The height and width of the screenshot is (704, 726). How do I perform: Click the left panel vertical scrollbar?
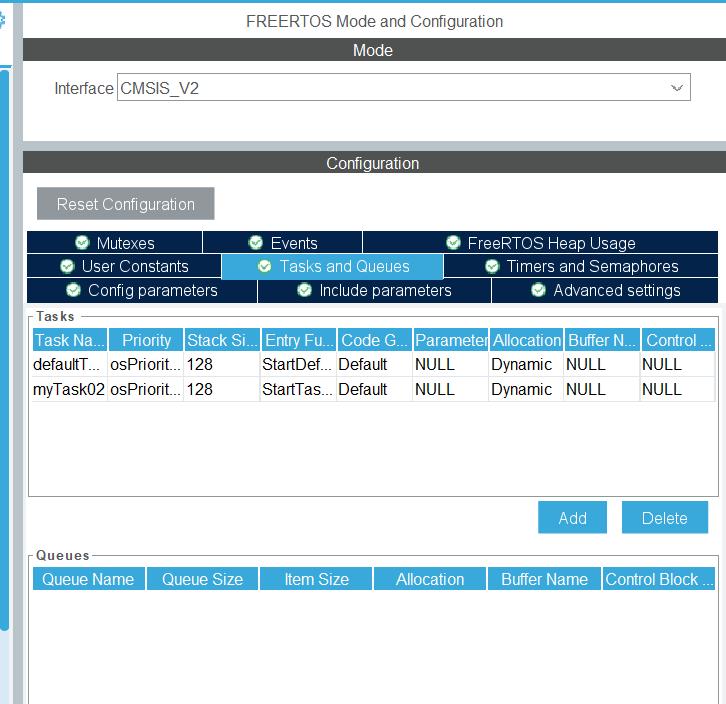click(x=4, y=350)
